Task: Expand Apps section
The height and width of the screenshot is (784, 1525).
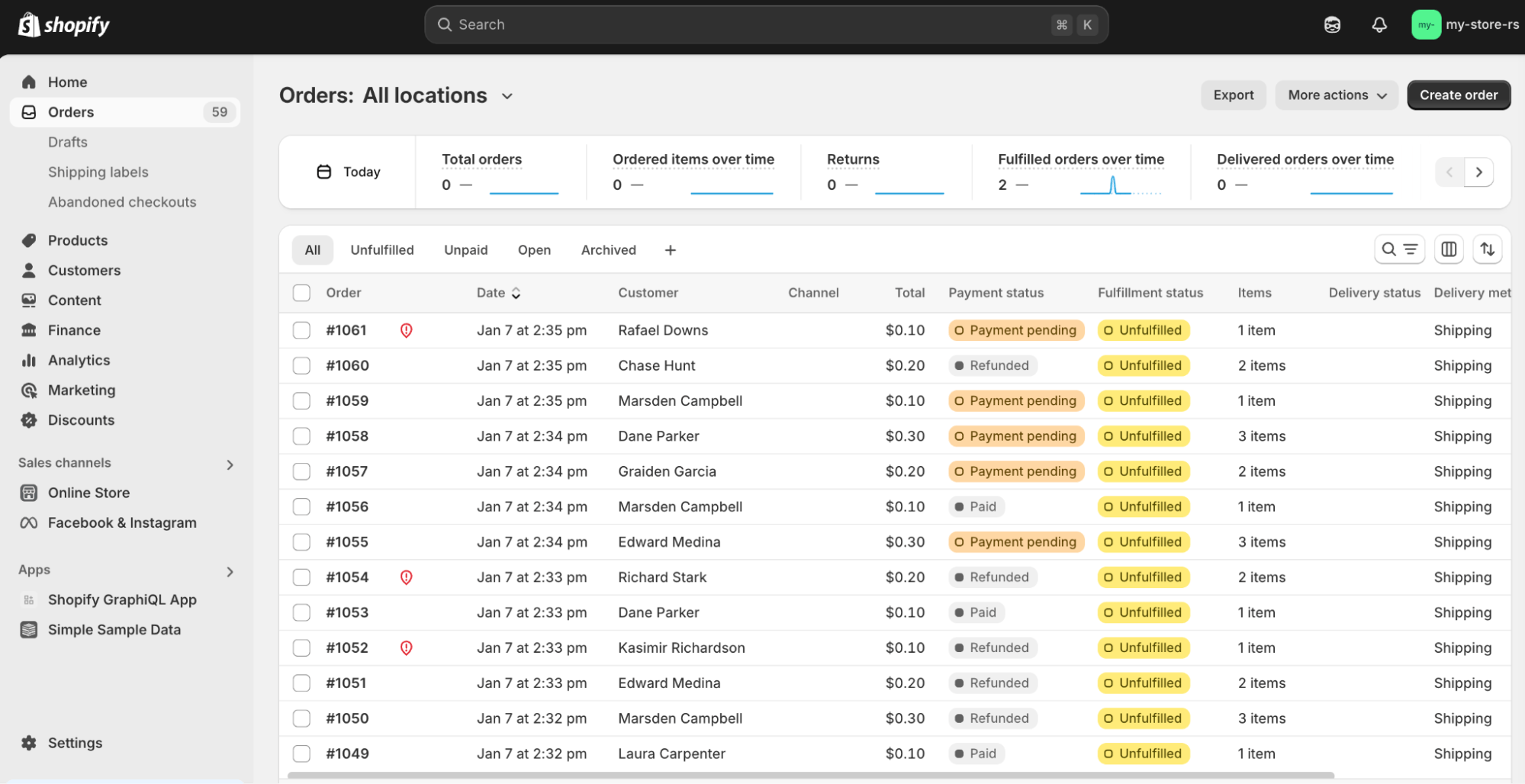Action: point(230,572)
